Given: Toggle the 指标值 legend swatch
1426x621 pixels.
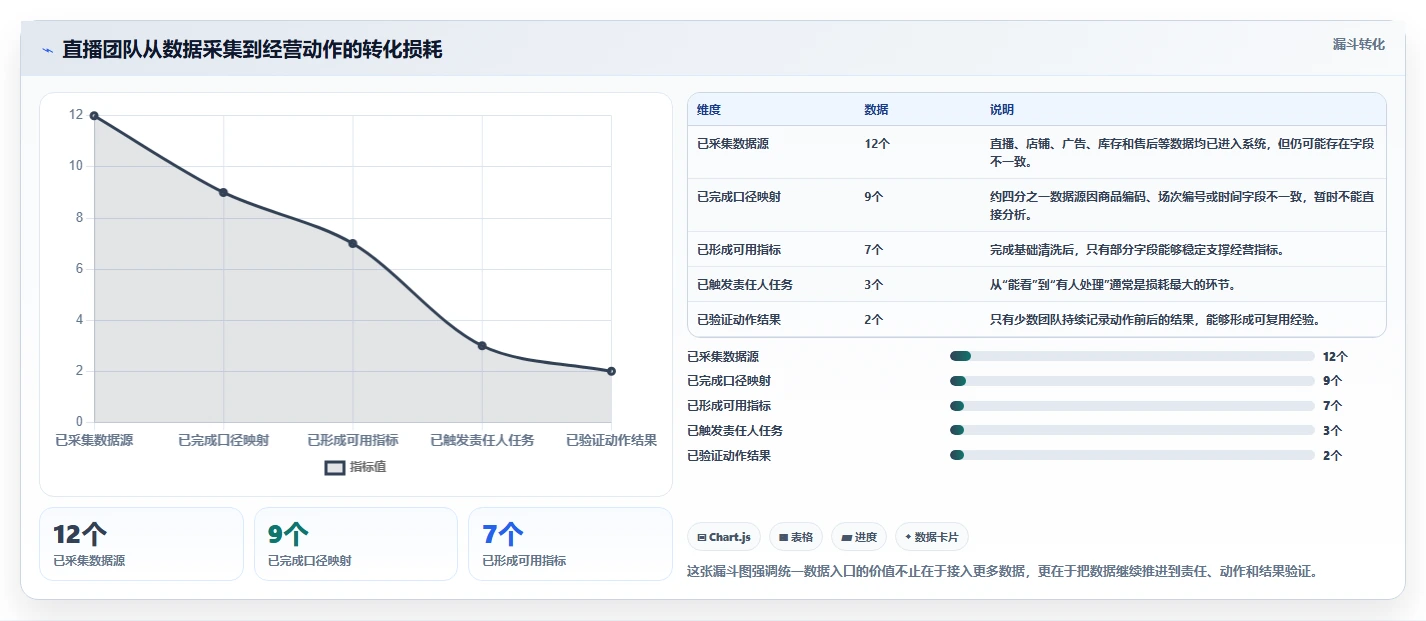Looking at the screenshot, I should tap(335, 467).
